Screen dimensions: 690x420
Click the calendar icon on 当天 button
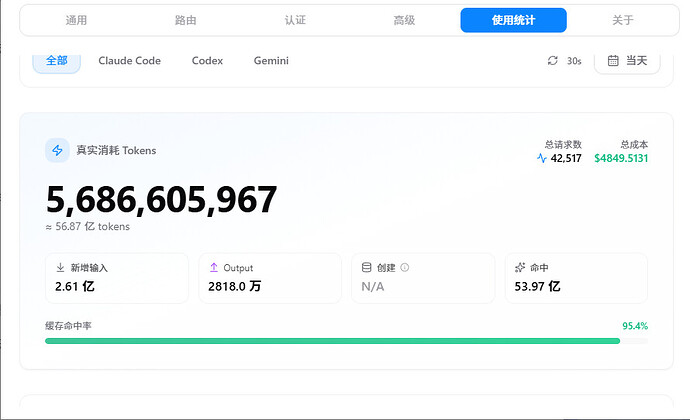click(613, 61)
